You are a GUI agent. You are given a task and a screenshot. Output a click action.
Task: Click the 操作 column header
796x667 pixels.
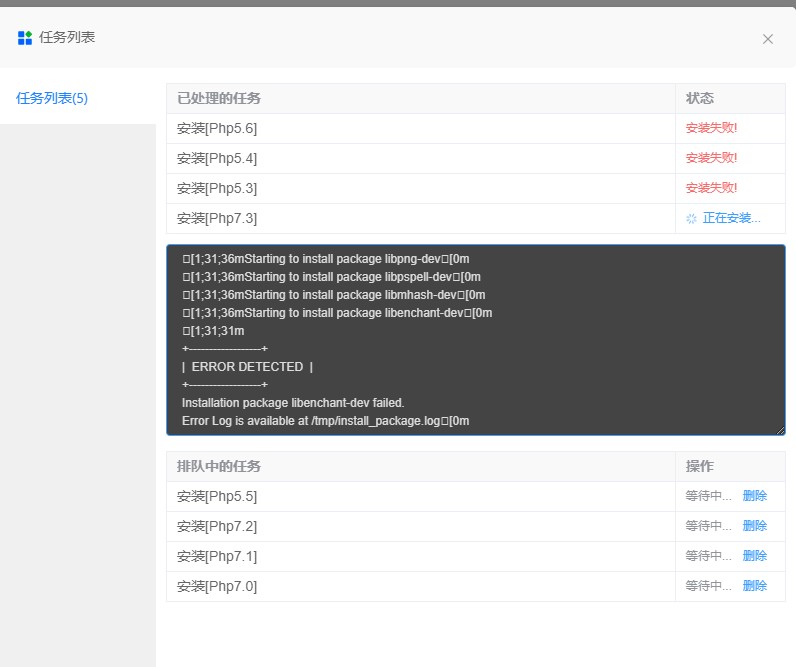click(700, 466)
